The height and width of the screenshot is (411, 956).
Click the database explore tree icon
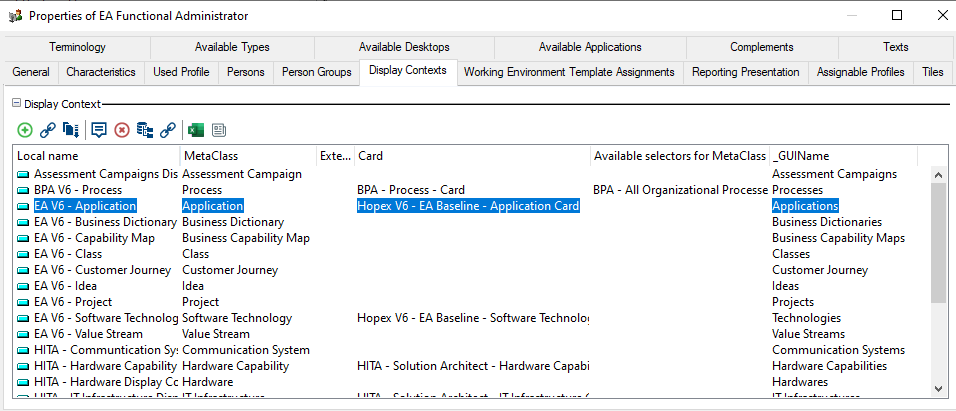[x=144, y=130]
